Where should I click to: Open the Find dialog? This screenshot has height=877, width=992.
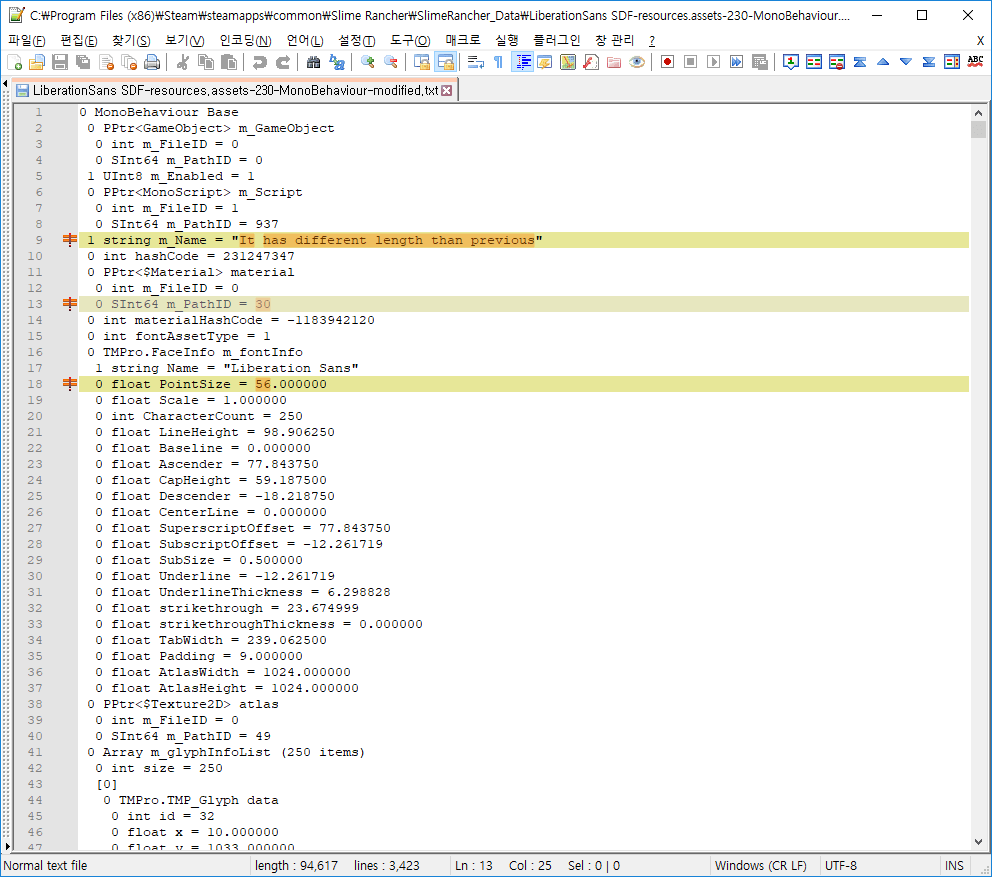(315, 62)
